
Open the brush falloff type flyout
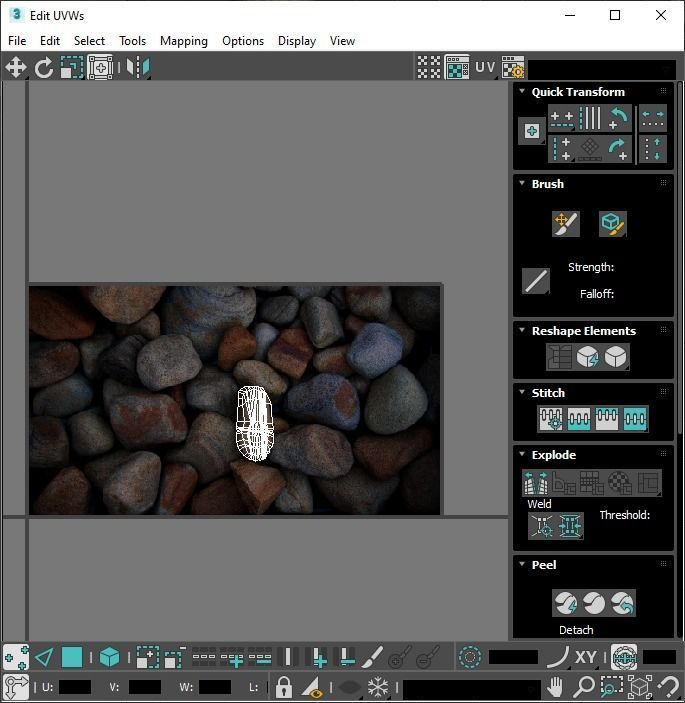tap(536, 281)
